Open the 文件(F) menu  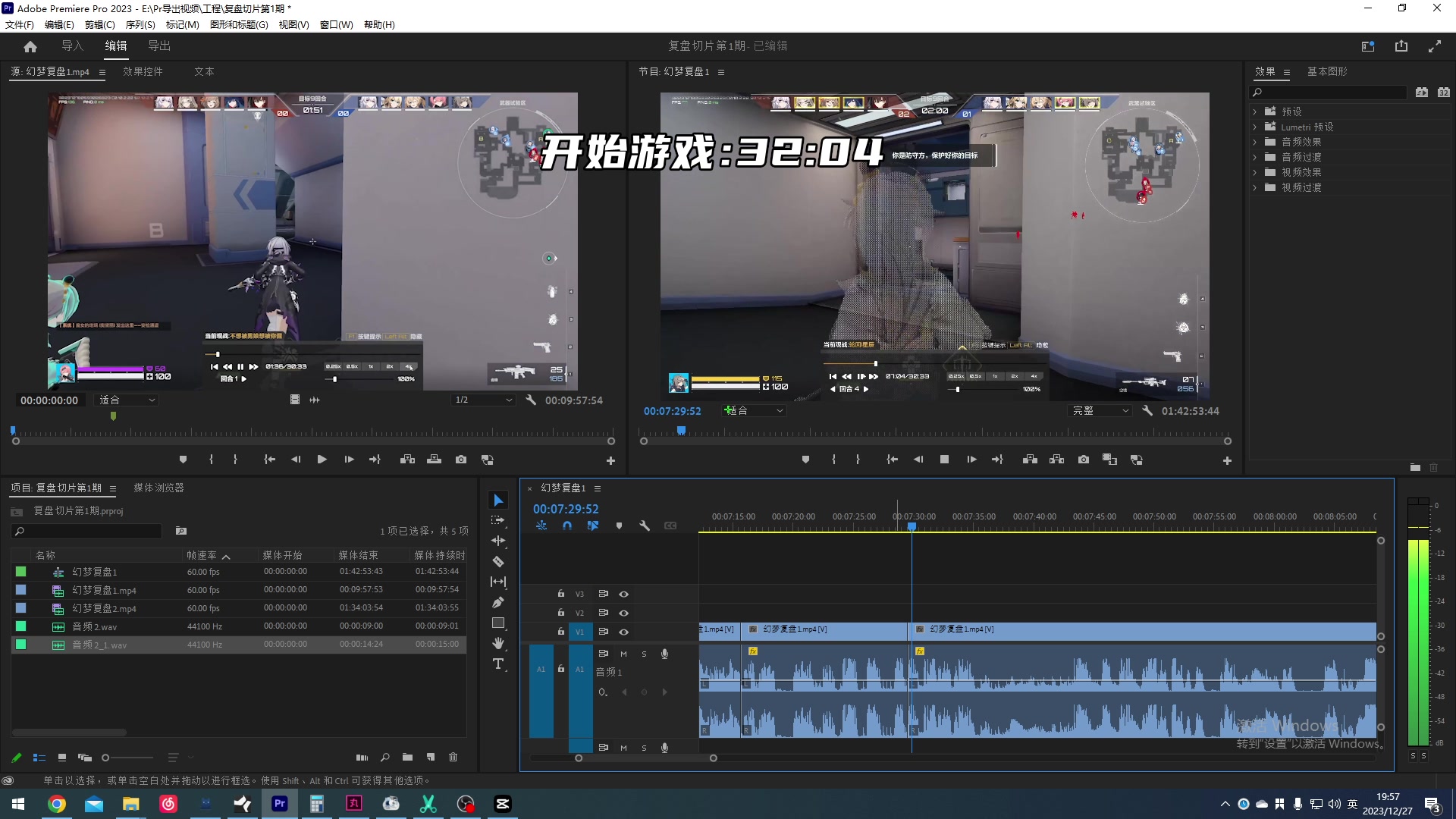(20, 24)
